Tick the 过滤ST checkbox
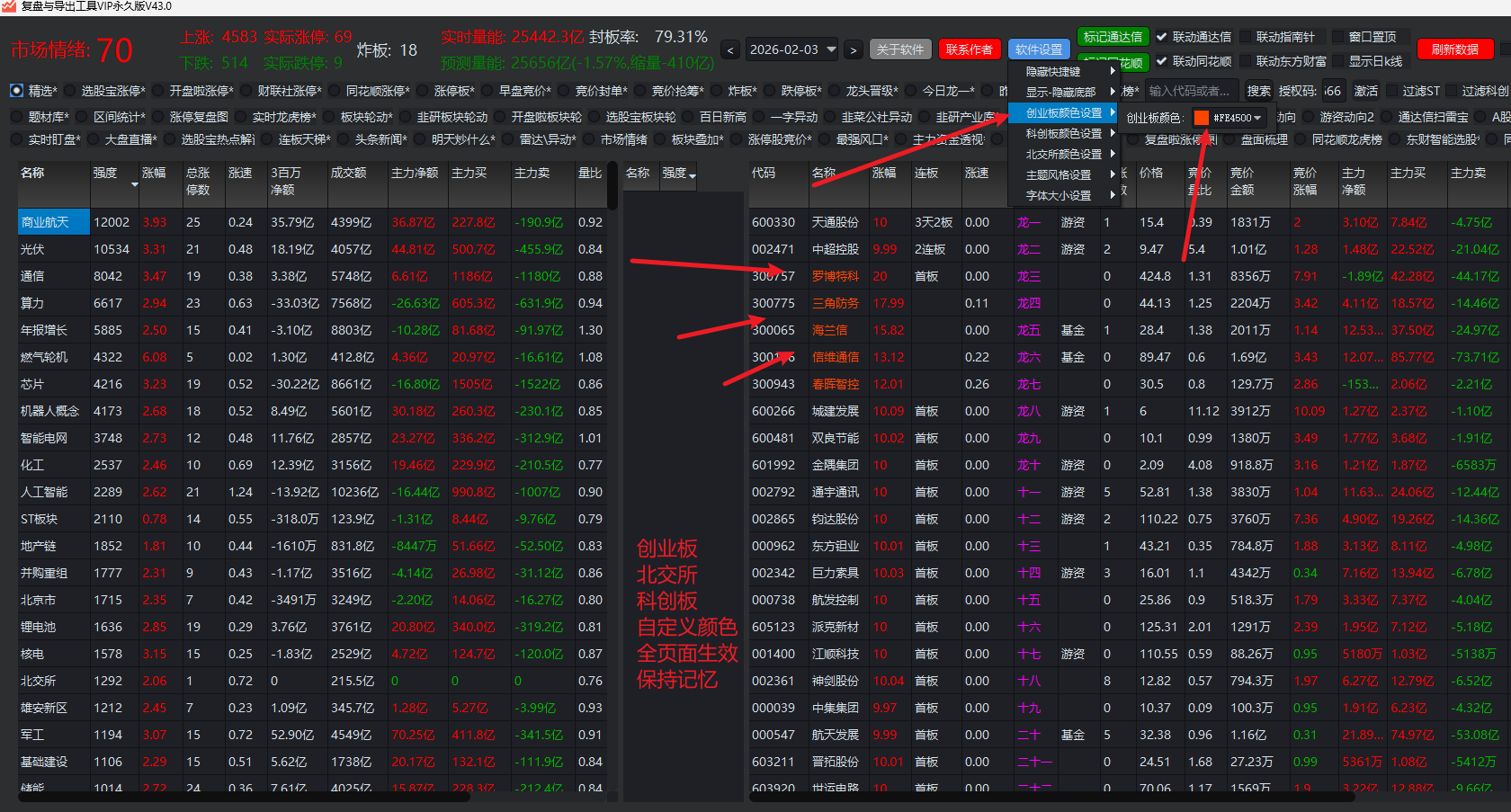The height and width of the screenshot is (812, 1511). pos(1392,91)
